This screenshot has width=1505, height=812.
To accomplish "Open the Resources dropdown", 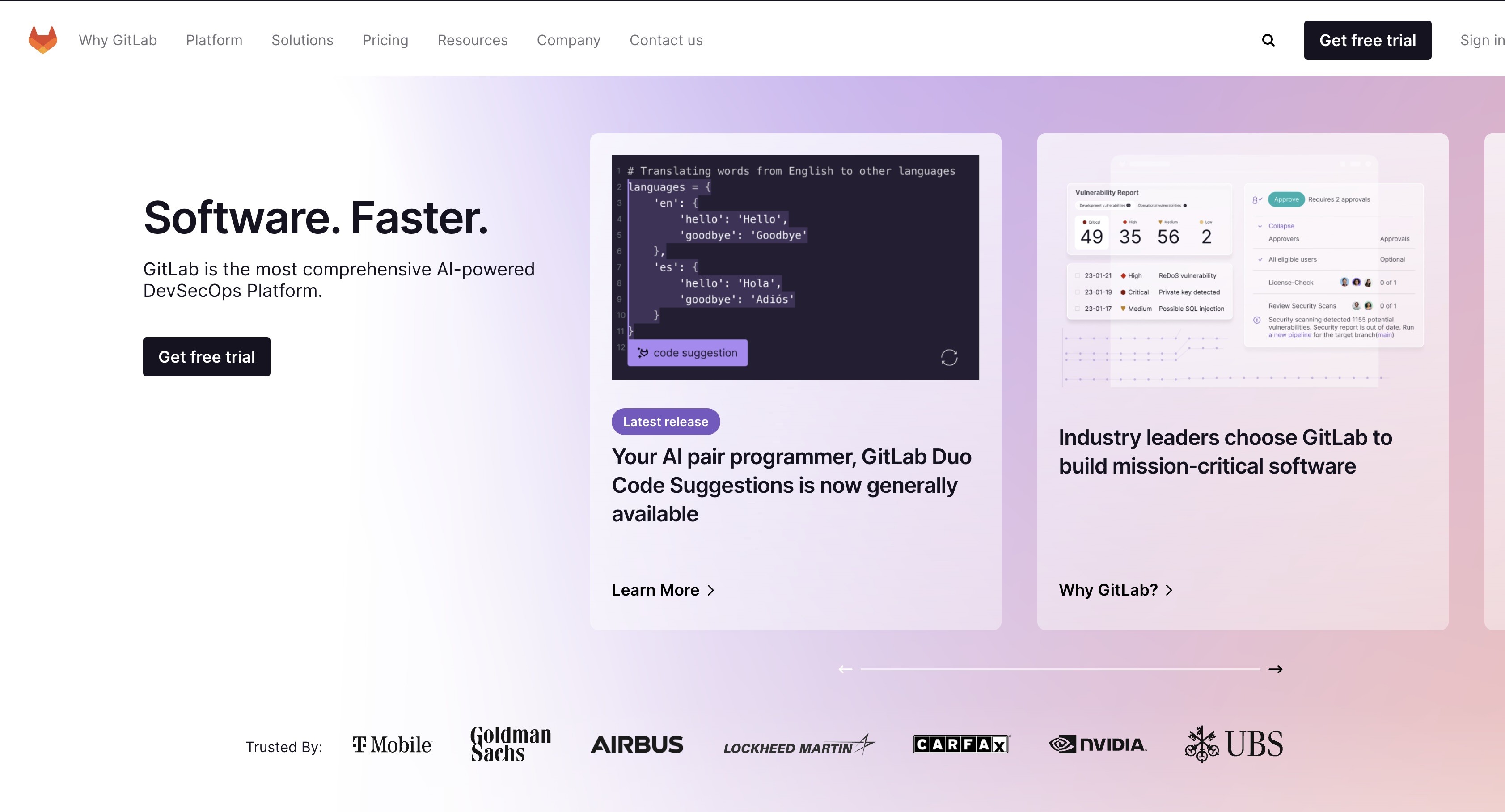I will coord(472,40).
